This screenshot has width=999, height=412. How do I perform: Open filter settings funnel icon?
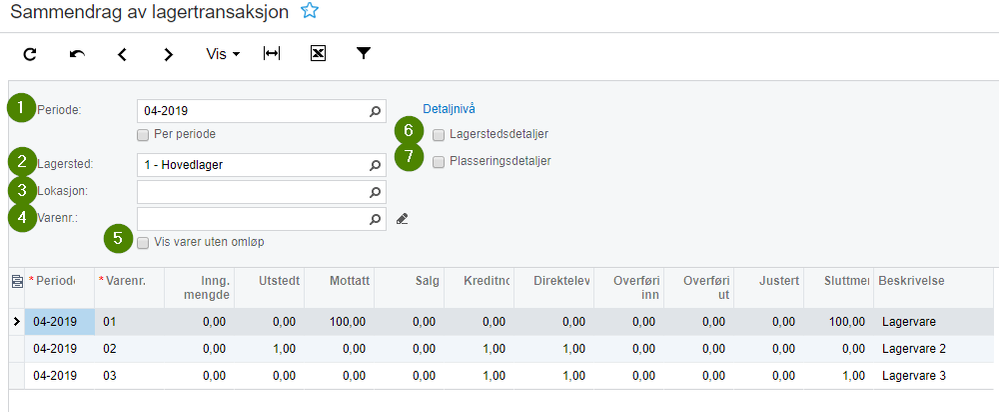[x=363, y=54]
